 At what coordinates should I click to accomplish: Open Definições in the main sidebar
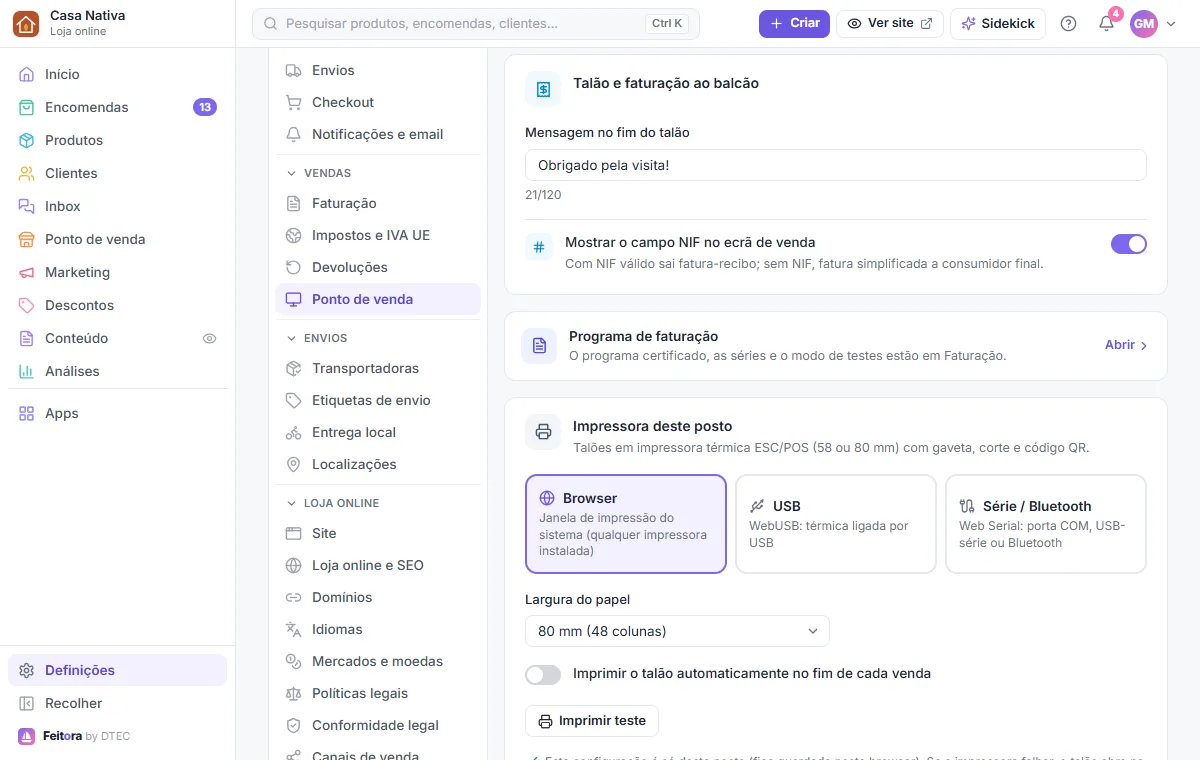pos(117,670)
